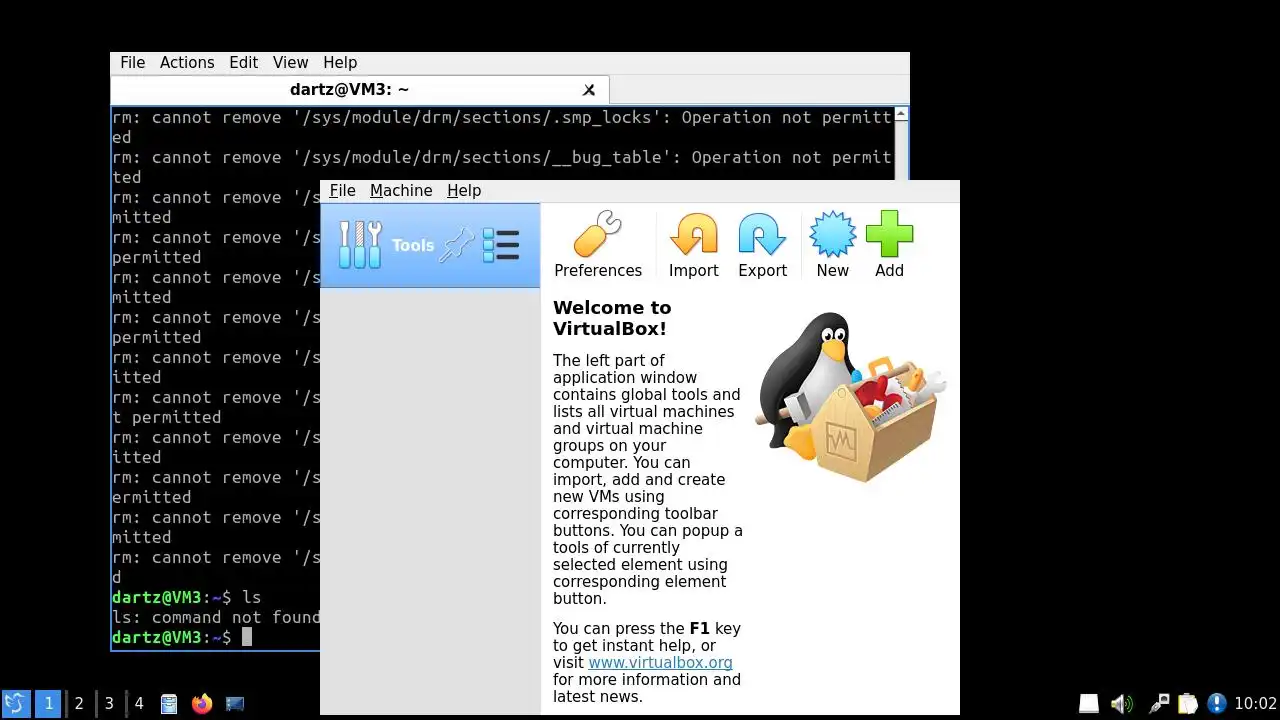The width and height of the screenshot is (1280, 720).
Task: Open the Tools list menu icon
Action: click(501, 245)
